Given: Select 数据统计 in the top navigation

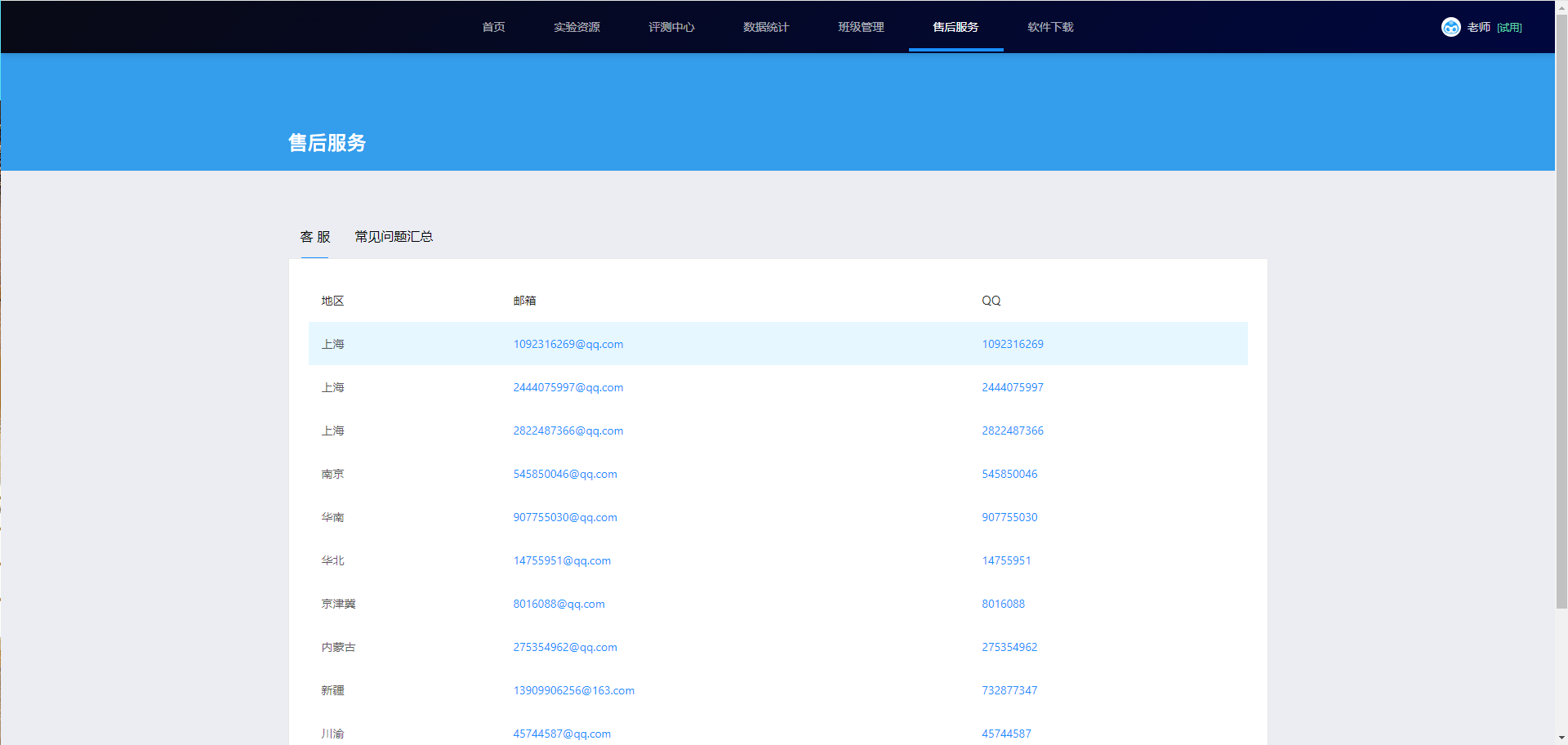Looking at the screenshot, I should pyautogui.click(x=766, y=27).
